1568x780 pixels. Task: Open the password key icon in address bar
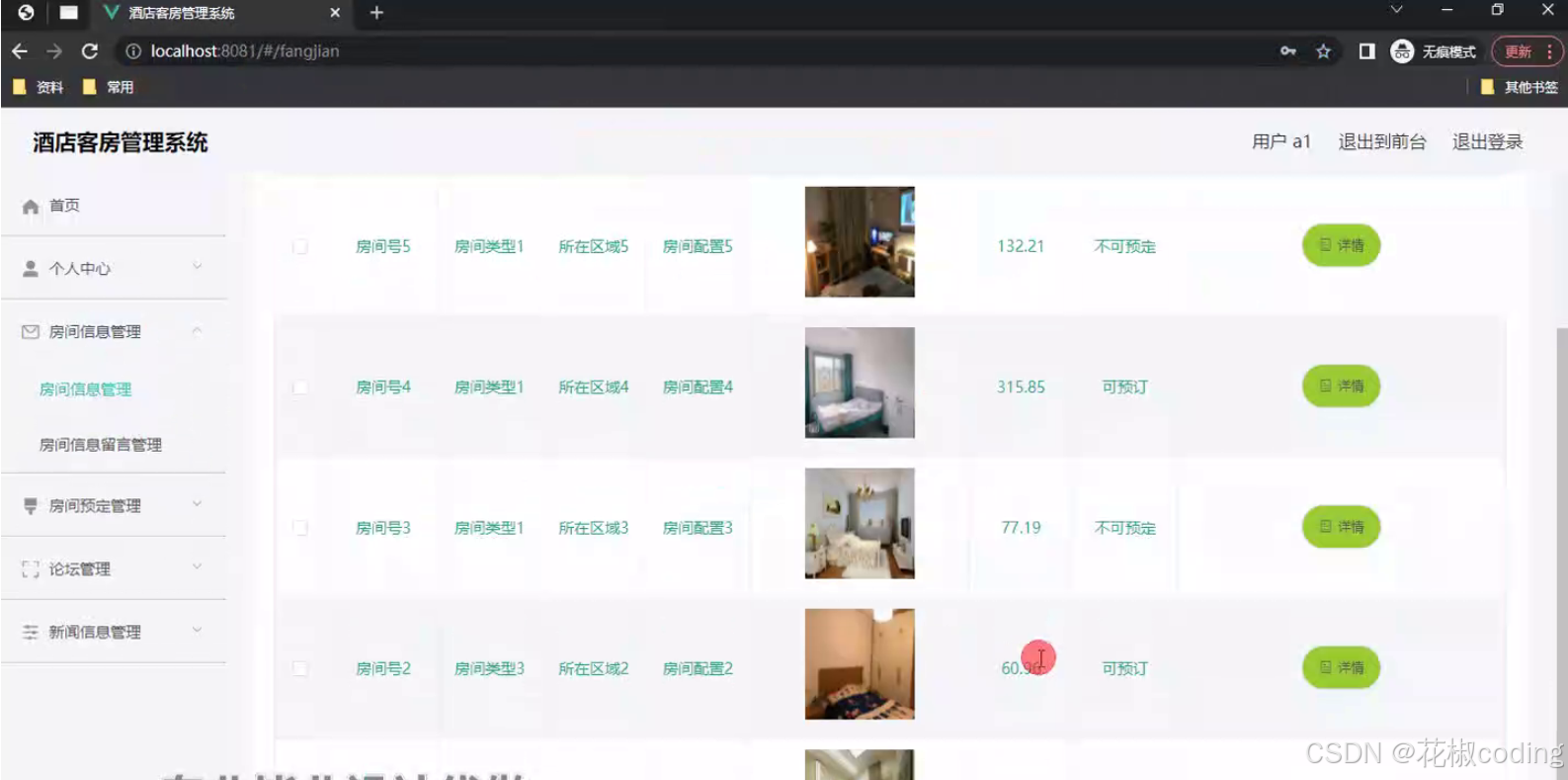pos(1288,51)
